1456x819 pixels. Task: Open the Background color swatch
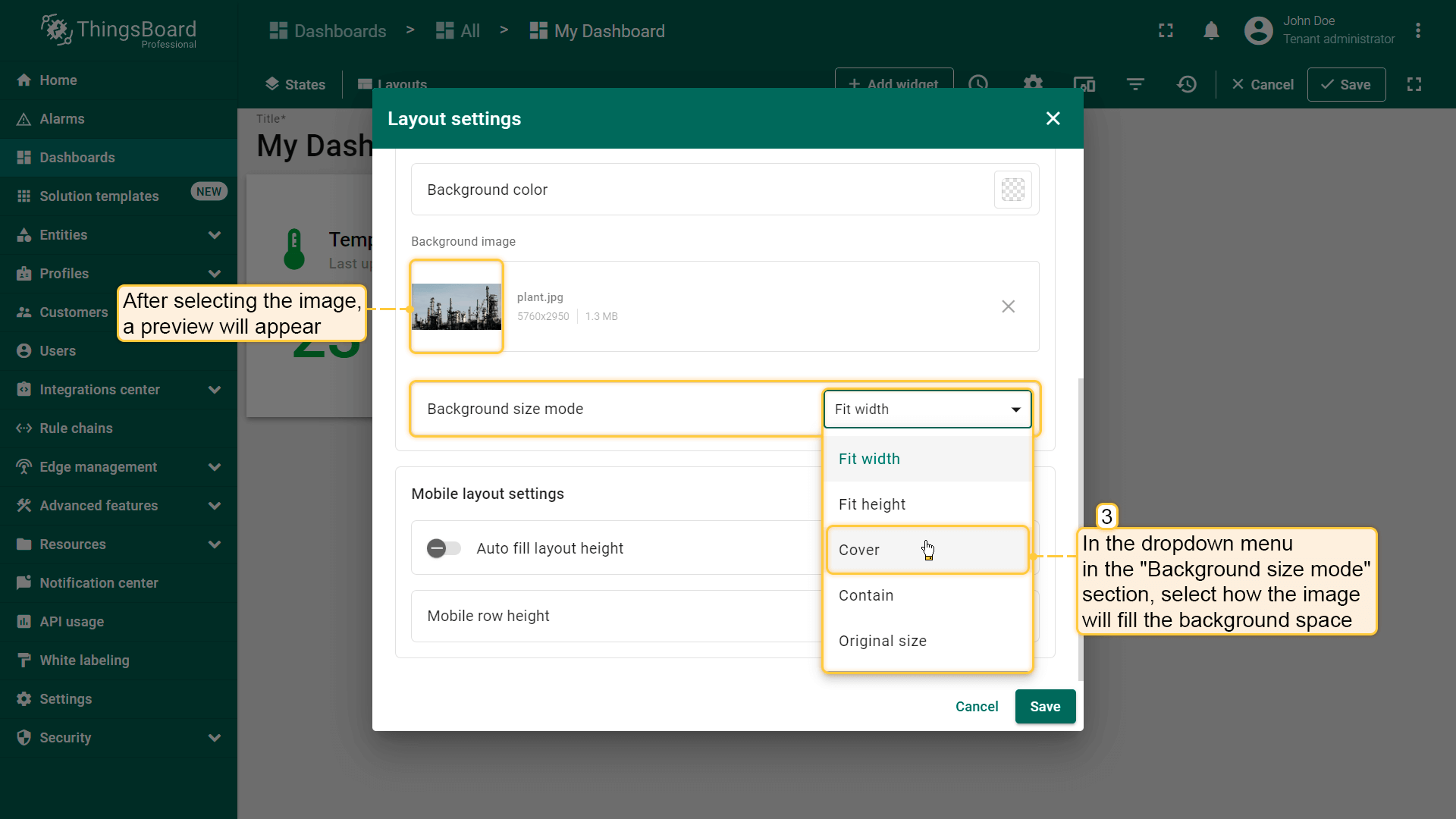[1012, 190]
